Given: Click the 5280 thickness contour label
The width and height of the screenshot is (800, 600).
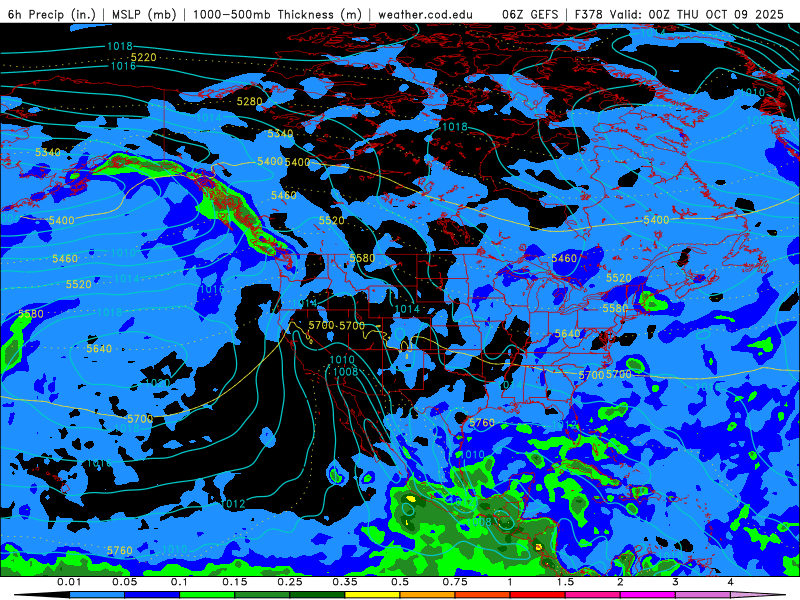Looking at the screenshot, I should (x=249, y=102).
